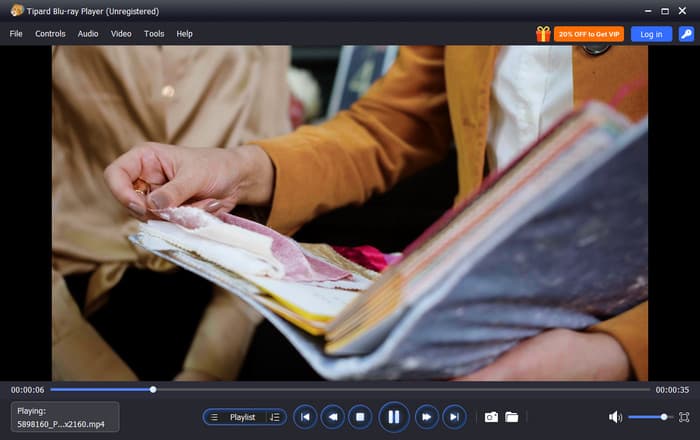Viewport: 700px width, 440px height.
Task: Click the key register icon
Action: [686, 34]
